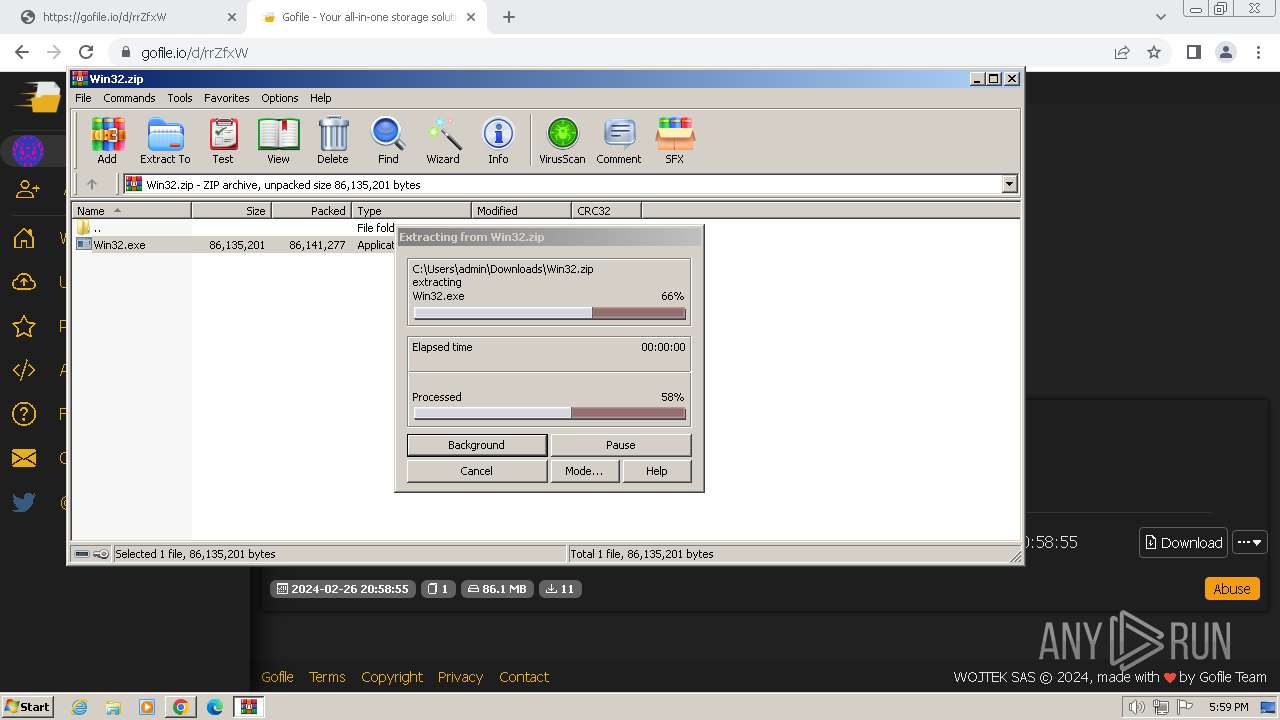Screen dimensions: 1280x720
Task: Pause the extraction
Action: [x=620, y=445]
